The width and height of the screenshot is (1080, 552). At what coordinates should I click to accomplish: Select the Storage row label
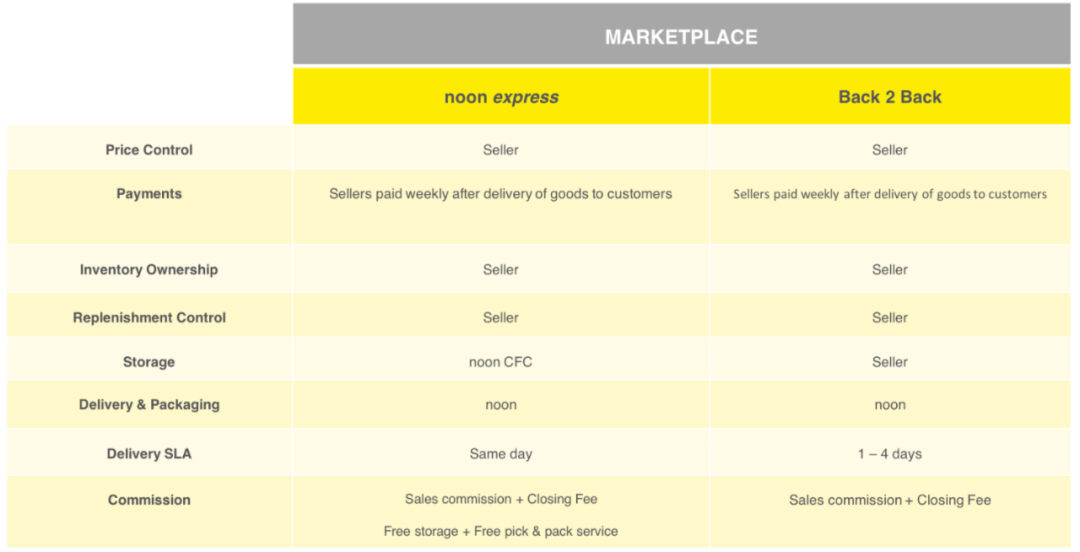coord(149,362)
